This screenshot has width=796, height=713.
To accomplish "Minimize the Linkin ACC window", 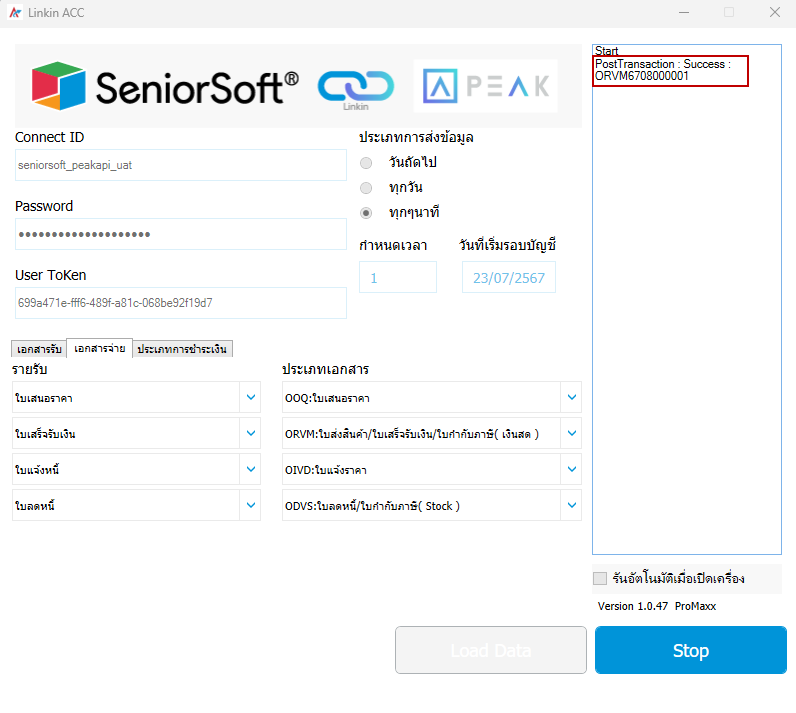I will [x=684, y=13].
